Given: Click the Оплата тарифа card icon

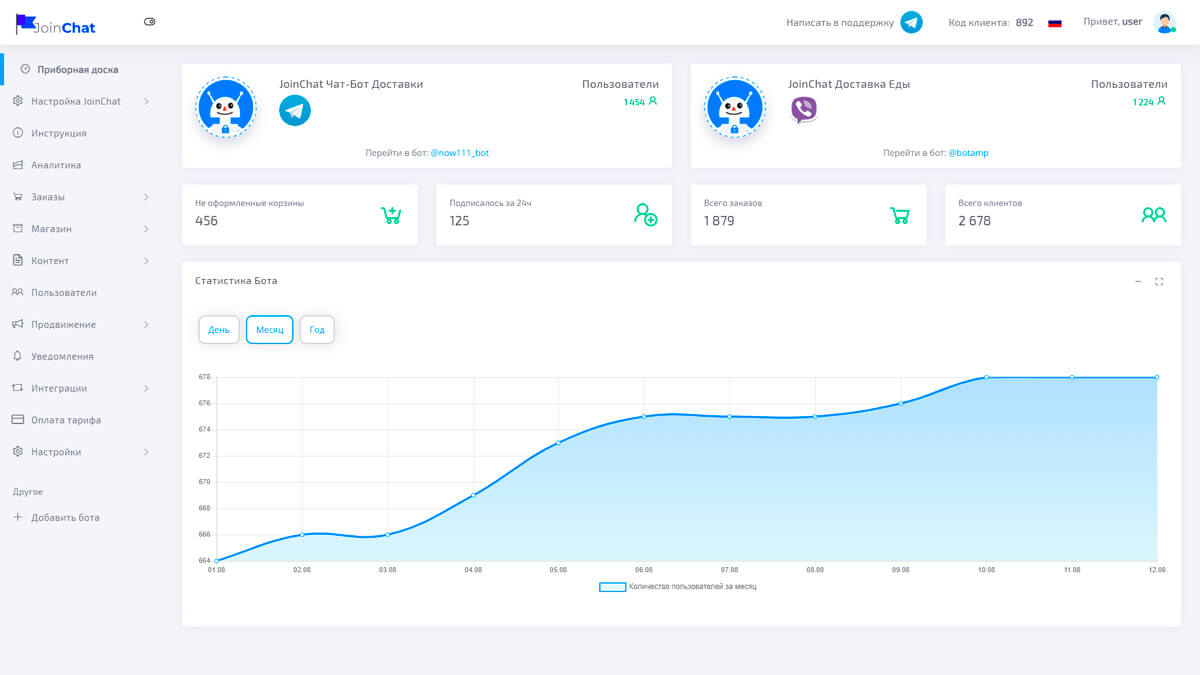Looking at the screenshot, I should [x=17, y=420].
